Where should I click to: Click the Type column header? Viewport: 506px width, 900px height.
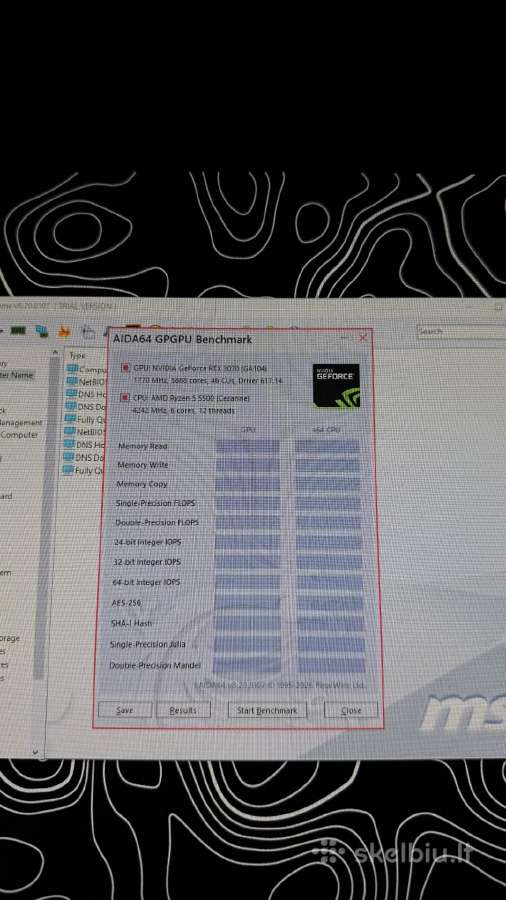click(77, 355)
